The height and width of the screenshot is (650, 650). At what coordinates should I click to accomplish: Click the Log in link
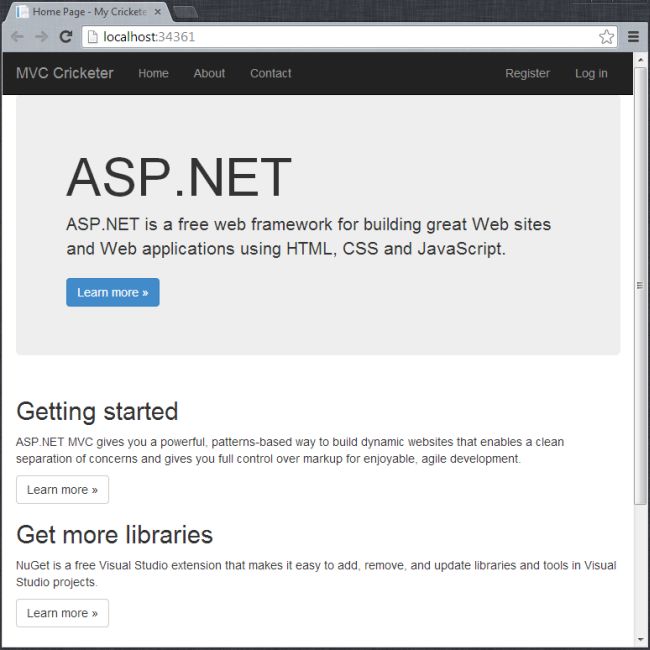(x=591, y=73)
